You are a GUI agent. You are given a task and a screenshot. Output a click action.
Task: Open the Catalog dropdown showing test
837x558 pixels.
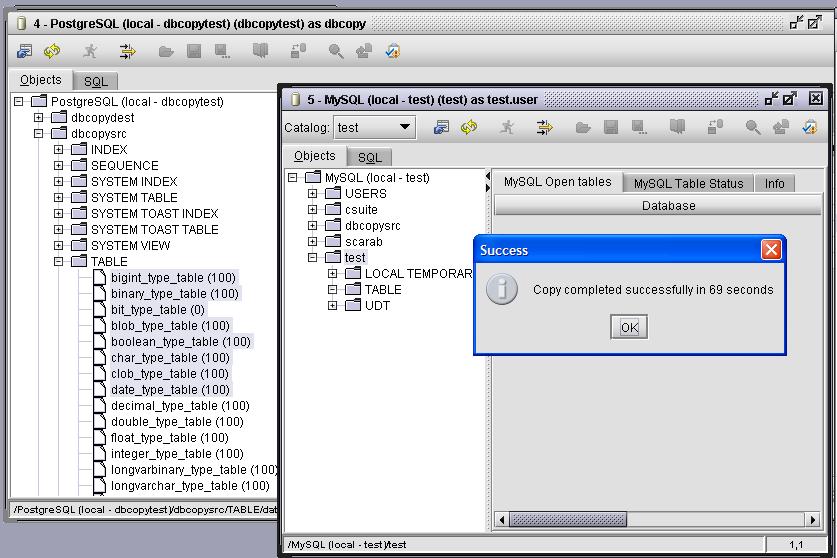pyautogui.click(x=375, y=127)
